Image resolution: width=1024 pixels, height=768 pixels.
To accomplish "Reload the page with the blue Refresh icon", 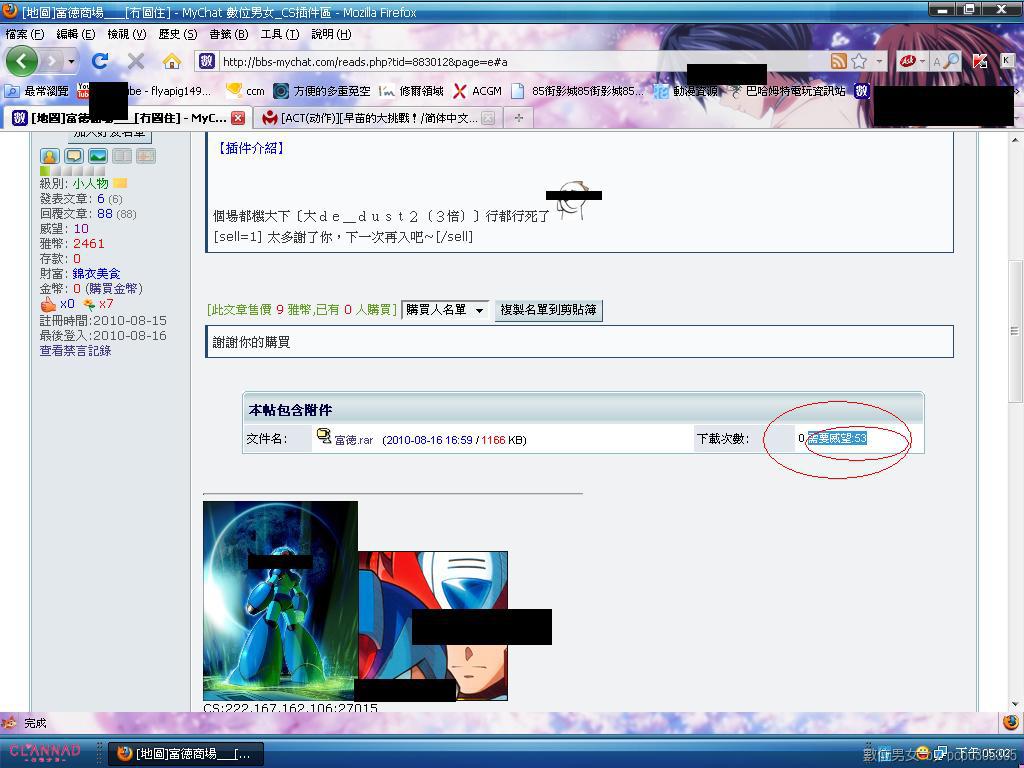I will 100,61.
